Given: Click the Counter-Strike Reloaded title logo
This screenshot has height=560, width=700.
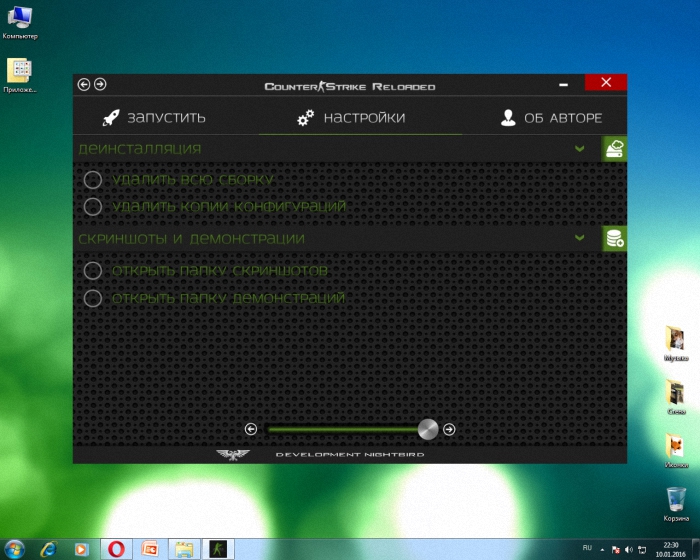Looking at the screenshot, I should click(350, 86).
